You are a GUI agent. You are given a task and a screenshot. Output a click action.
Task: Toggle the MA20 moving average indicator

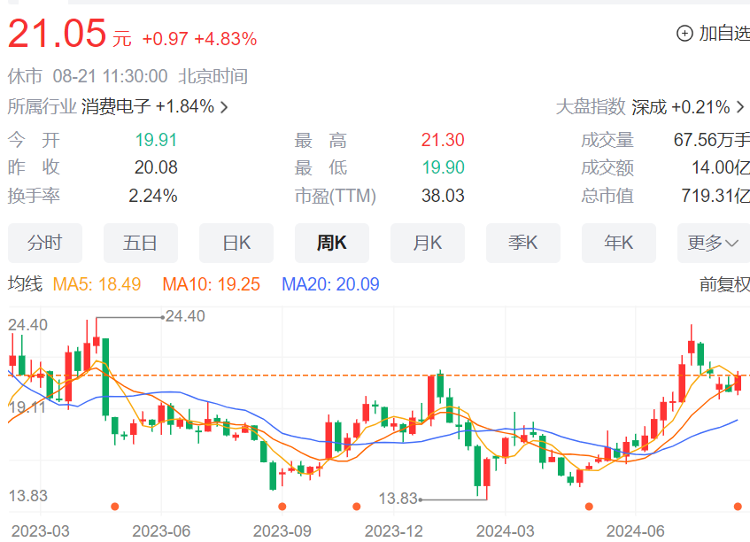click(330, 285)
